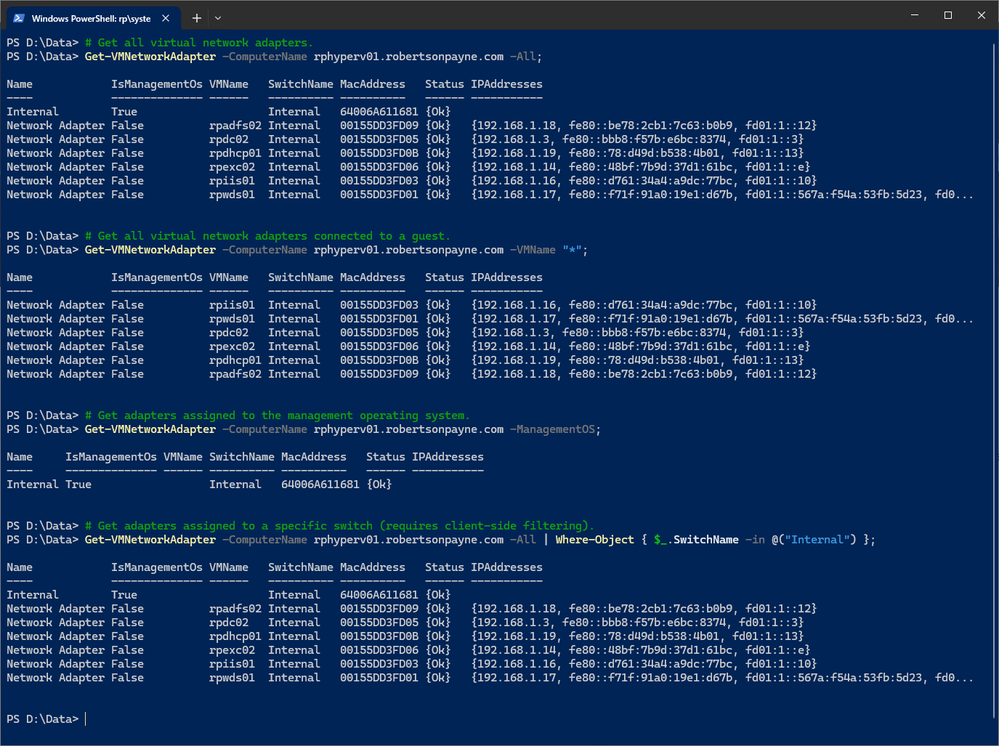The width and height of the screenshot is (999, 746).
Task: Maximize the terminal window
Action: click(947, 15)
